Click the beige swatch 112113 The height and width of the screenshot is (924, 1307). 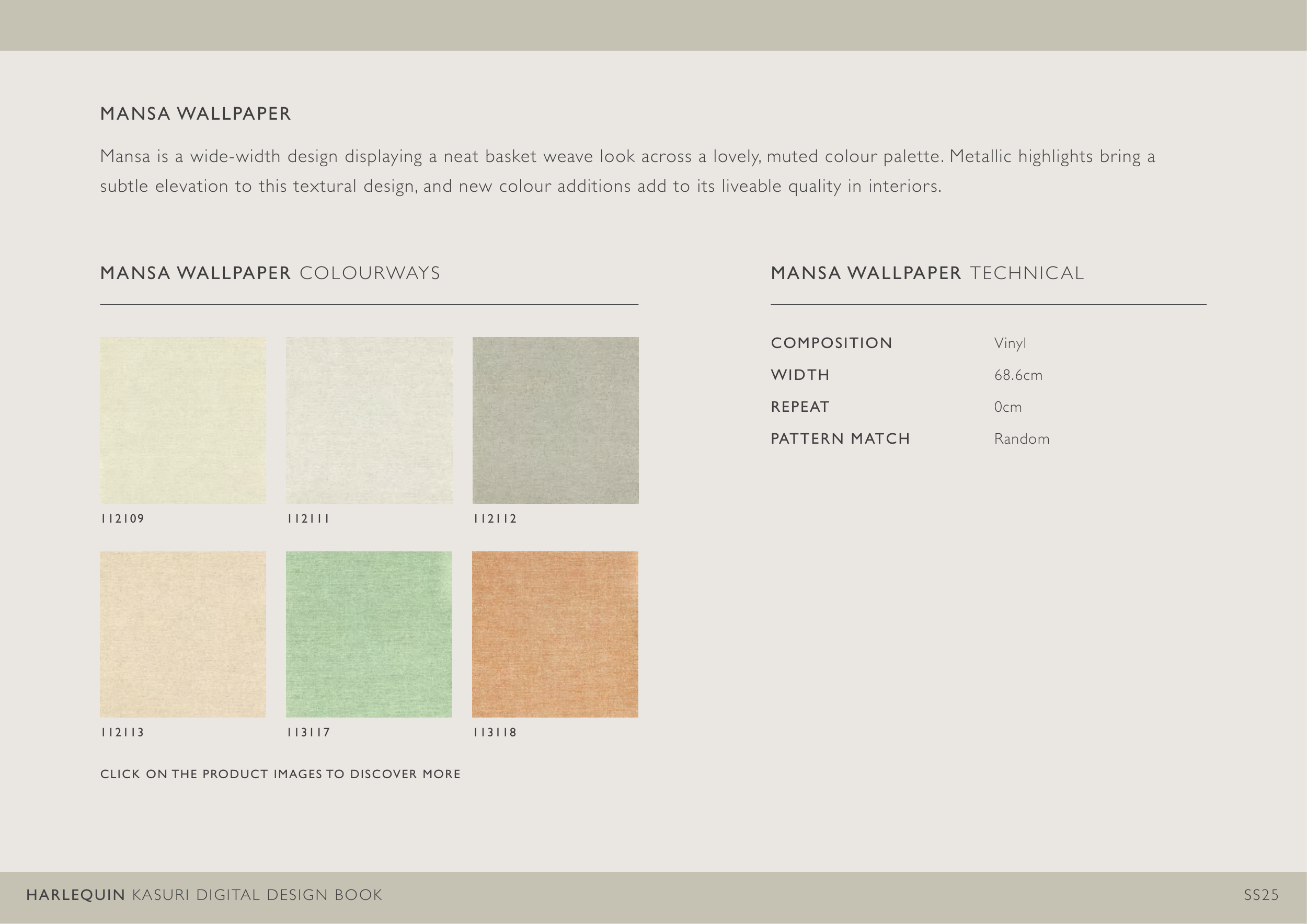pyautogui.click(x=183, y=634)
